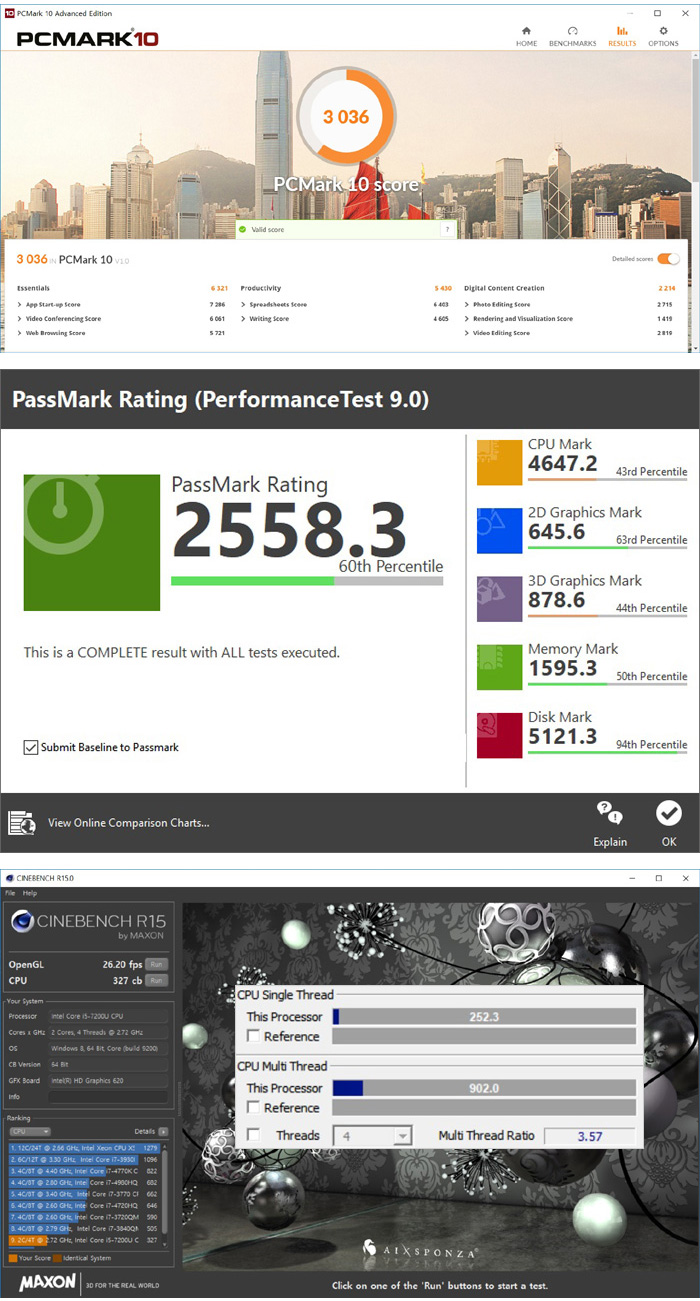Select the red Disk Mark icon
The width and height of the screenshot is (700, 1301).
[500, 735]
